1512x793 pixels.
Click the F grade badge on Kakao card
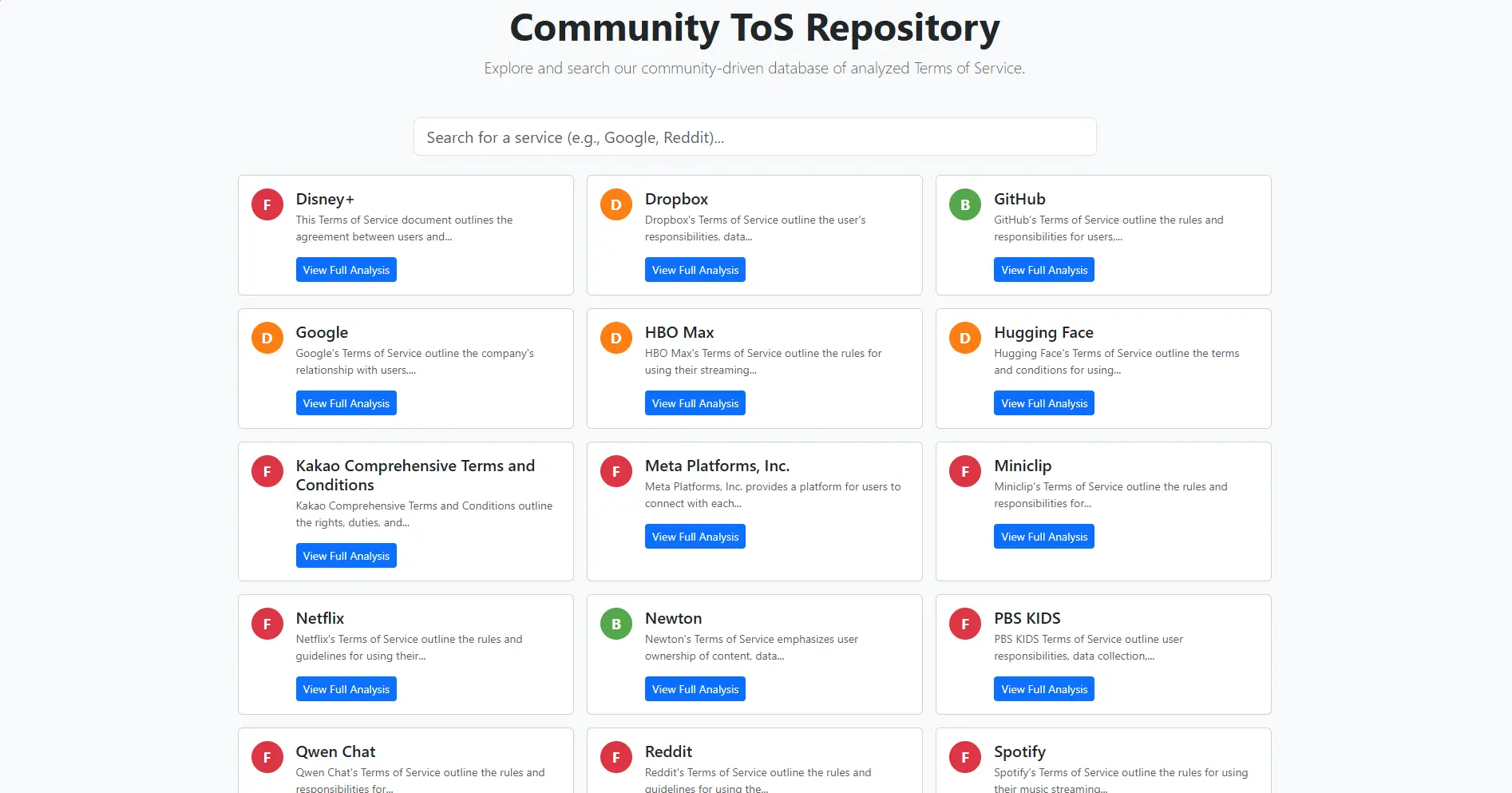coord(267,471)
